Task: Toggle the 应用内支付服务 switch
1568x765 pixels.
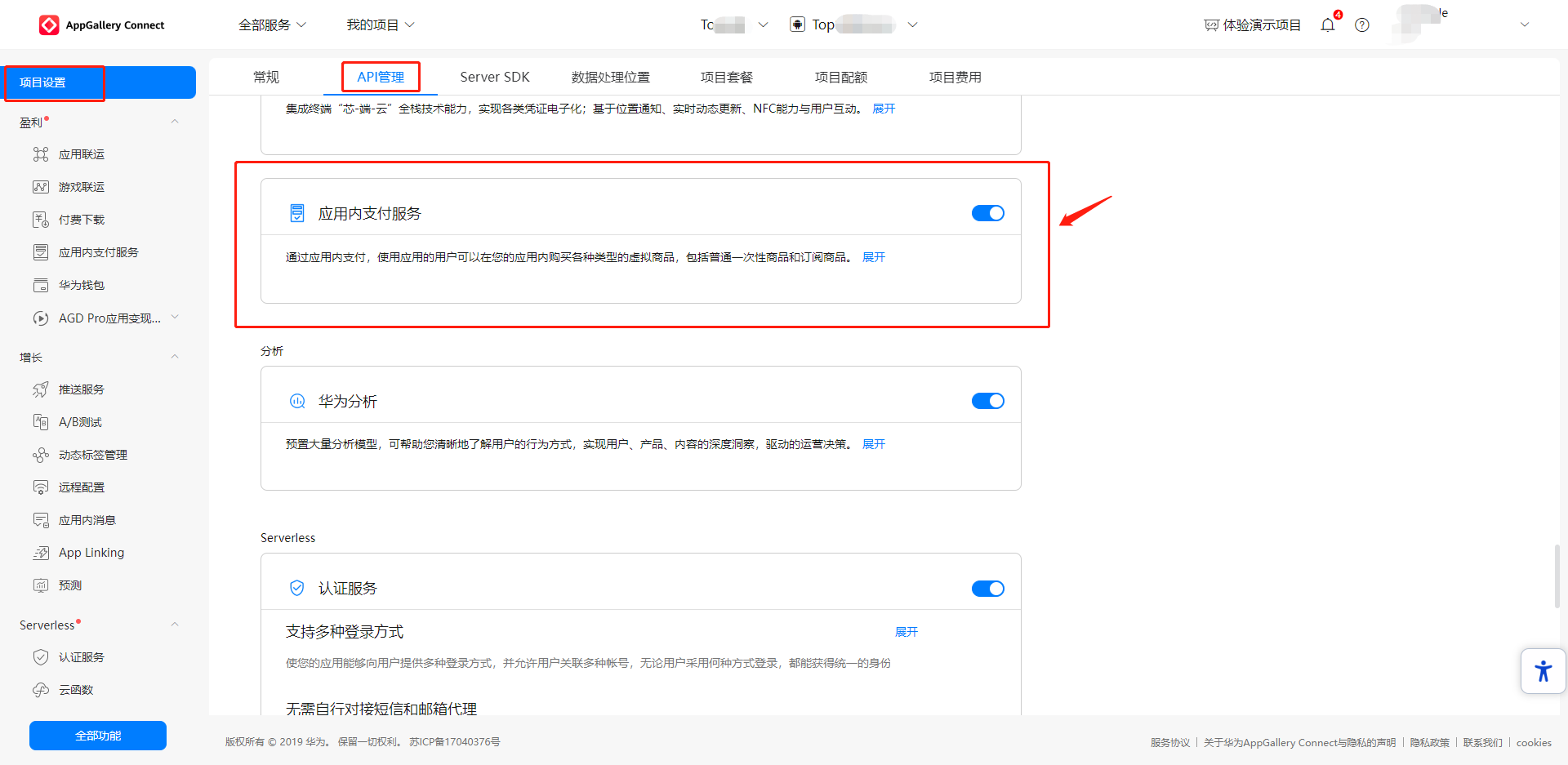Action: 988,213
